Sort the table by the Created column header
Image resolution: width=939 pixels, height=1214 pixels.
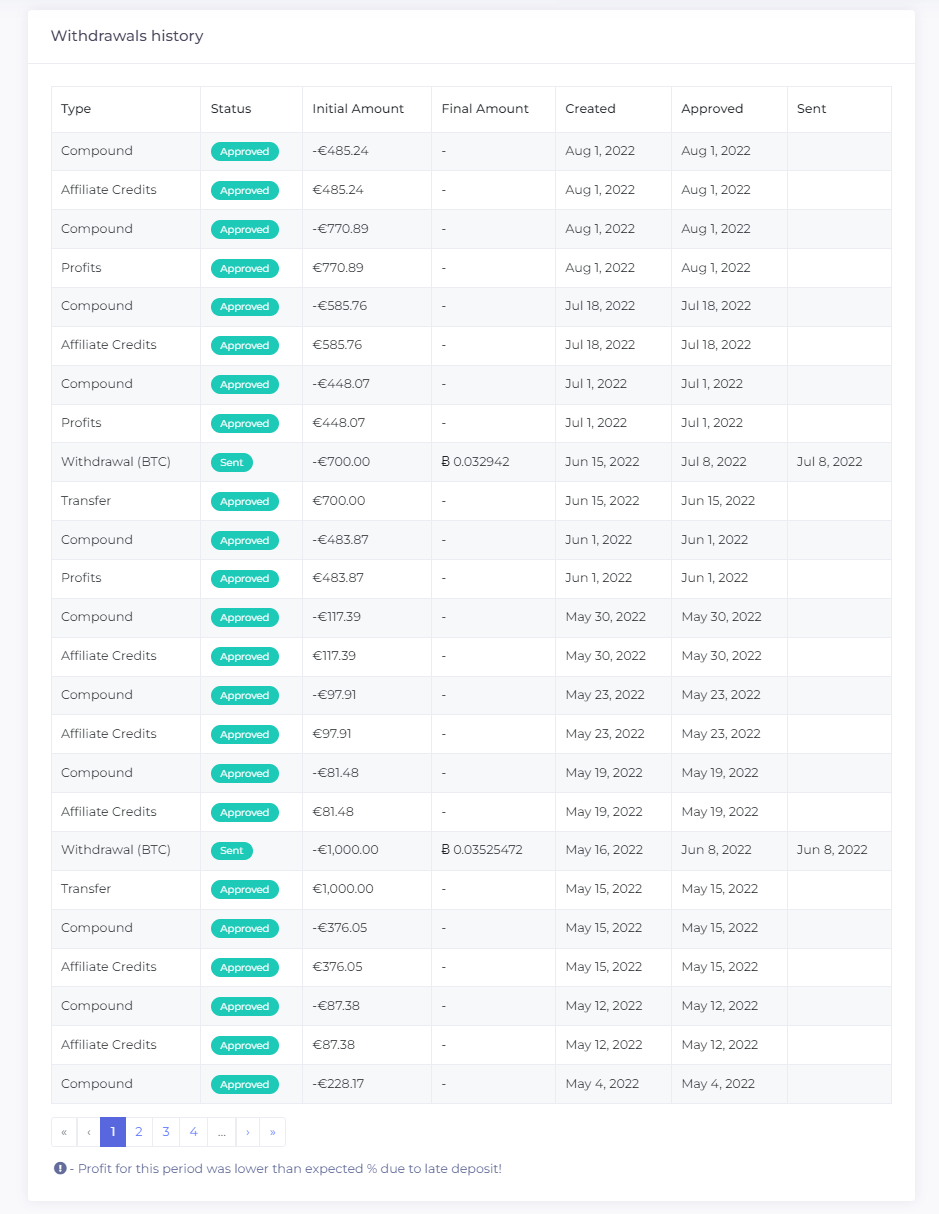(x=590, y=108)
